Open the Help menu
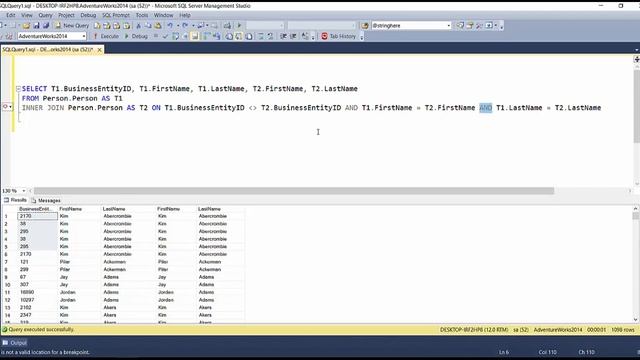Image resolution: width=640 pixels, height=360 pixels. (x=184, y=15)
